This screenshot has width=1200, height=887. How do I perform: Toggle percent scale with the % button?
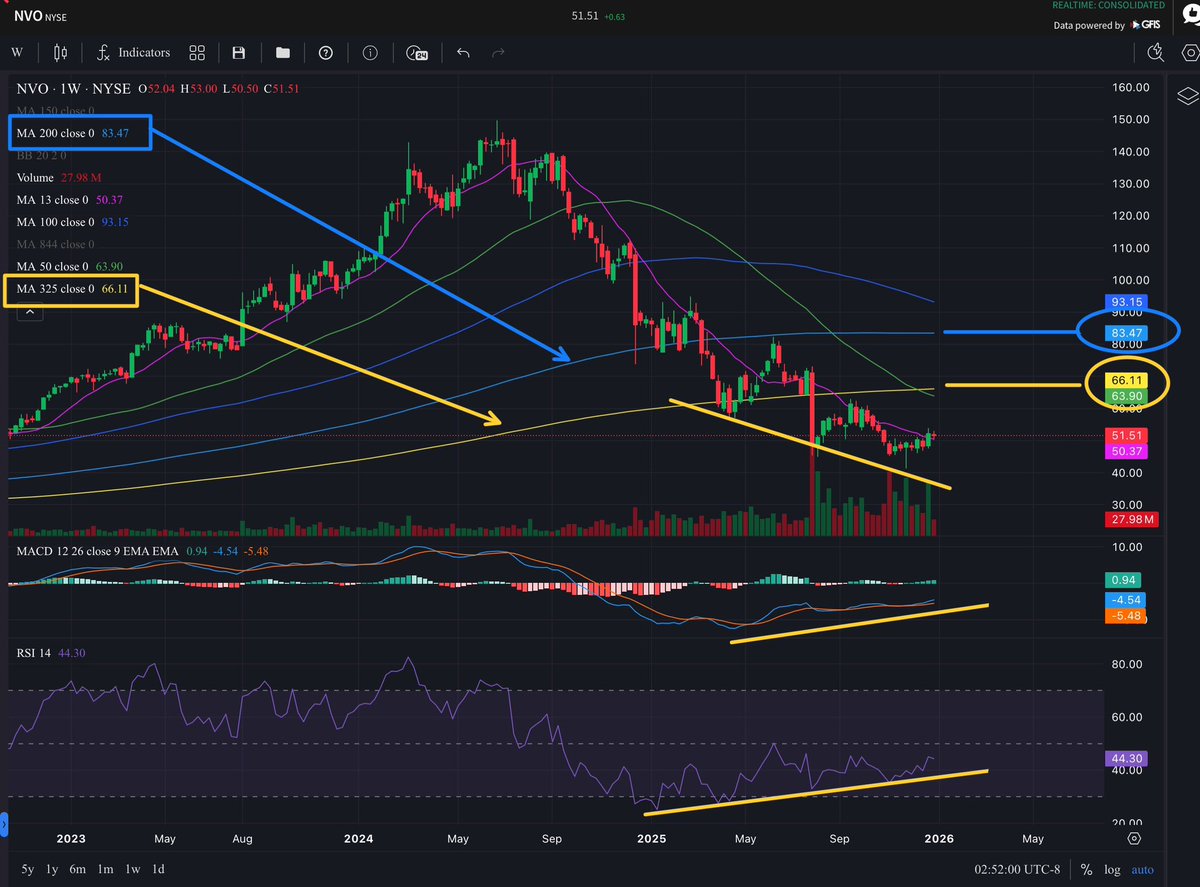pyautogui.click(x=1084, y=869)
